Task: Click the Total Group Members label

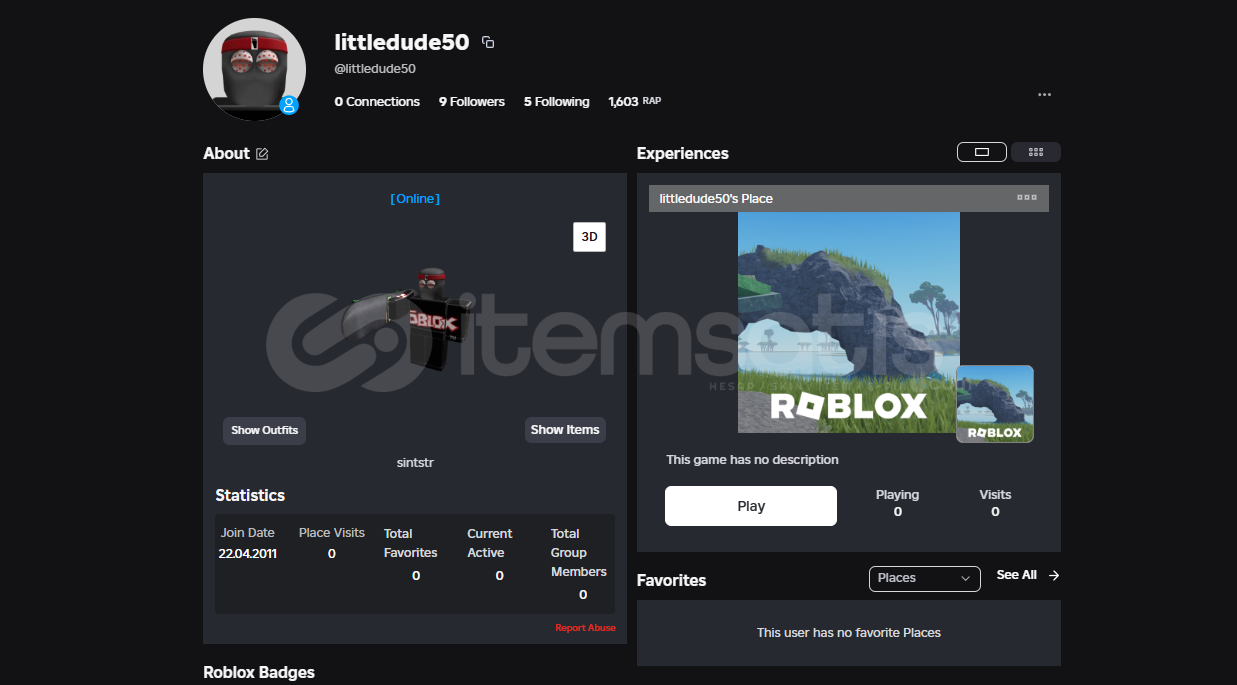Action: coord(579,553)
